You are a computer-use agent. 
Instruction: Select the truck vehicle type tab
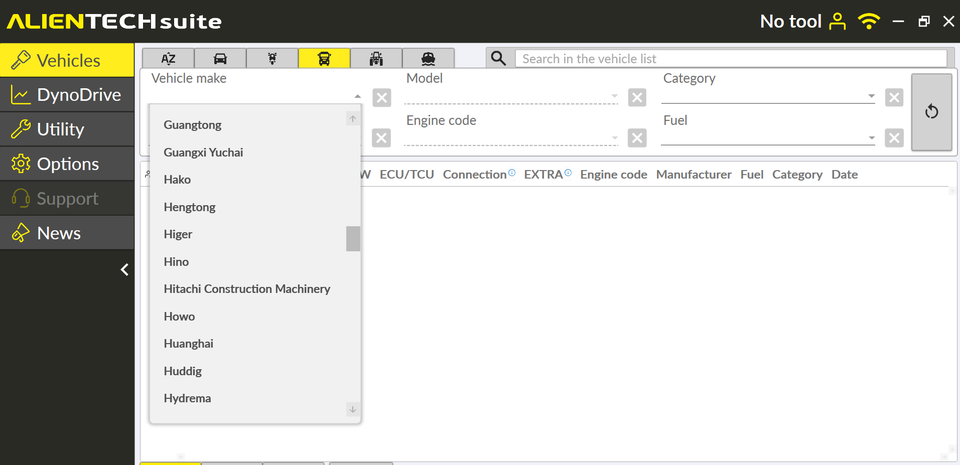324,58
